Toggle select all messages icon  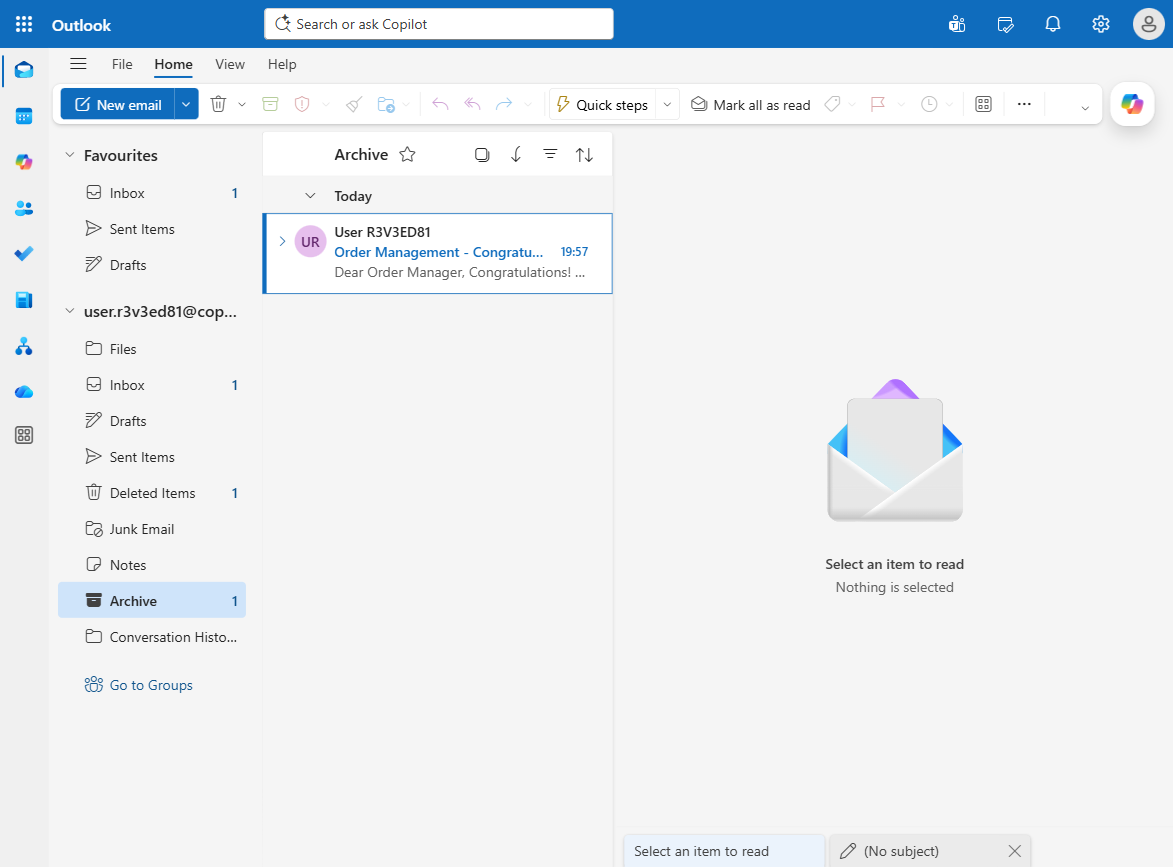coord(483,154)
